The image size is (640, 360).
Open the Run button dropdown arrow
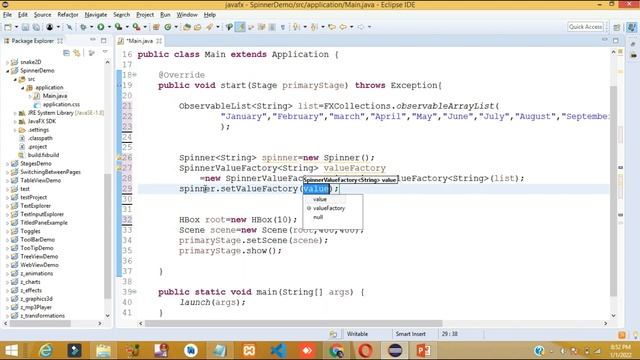(109, 27)
